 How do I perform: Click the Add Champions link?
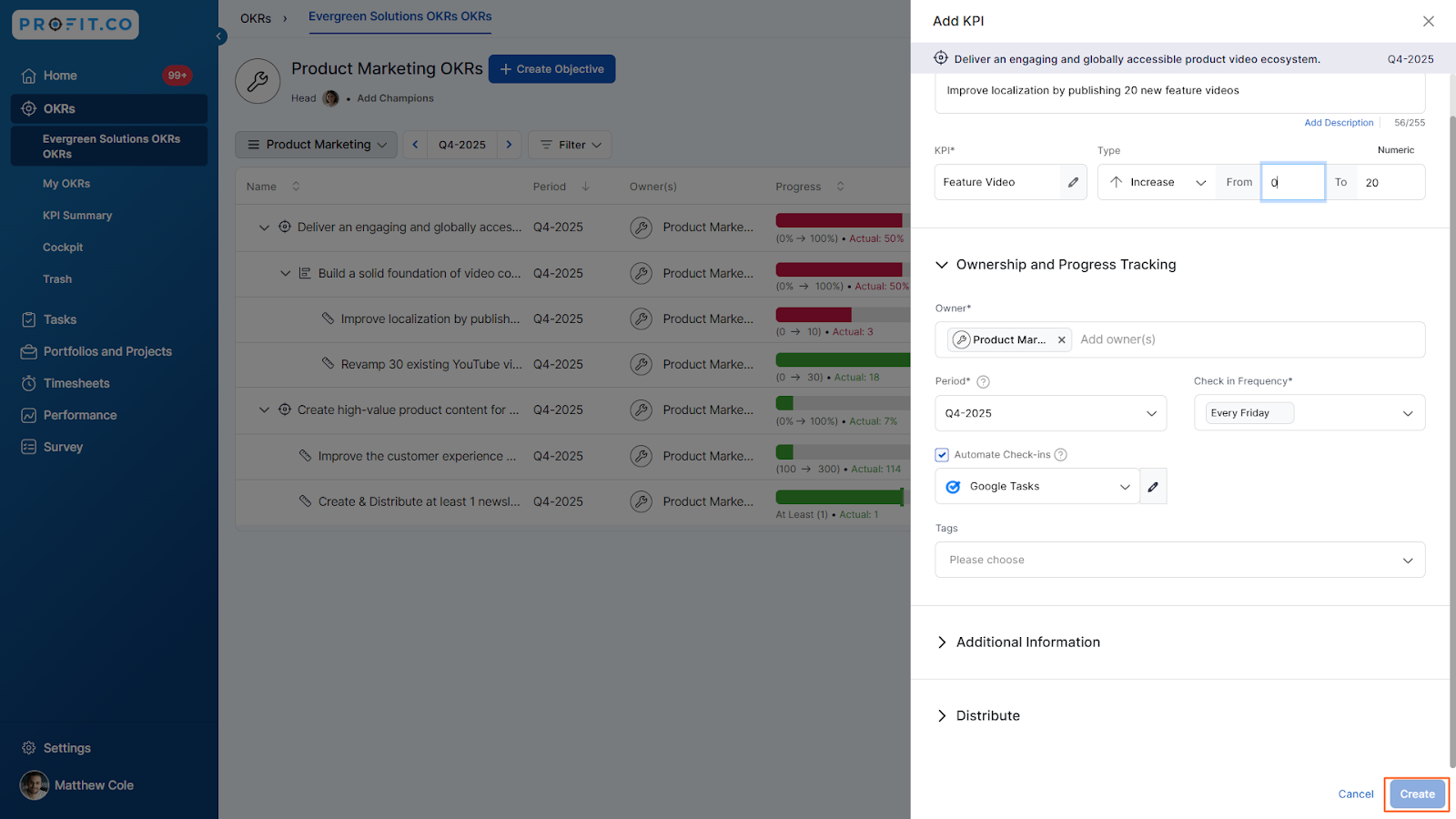(395, 98)
